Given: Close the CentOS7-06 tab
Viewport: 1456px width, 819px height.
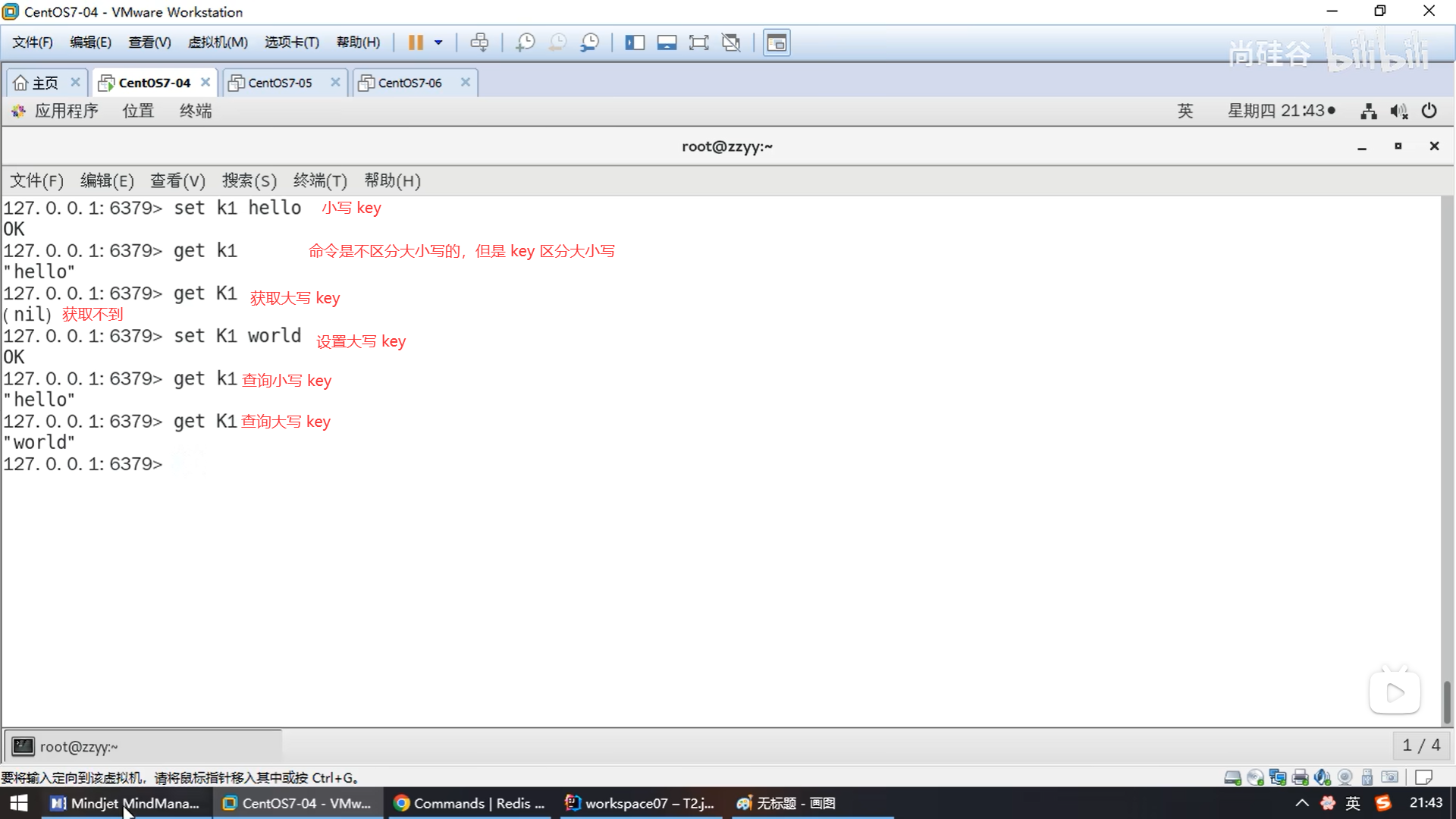Looking at the screenshot, I should point(466,82).
